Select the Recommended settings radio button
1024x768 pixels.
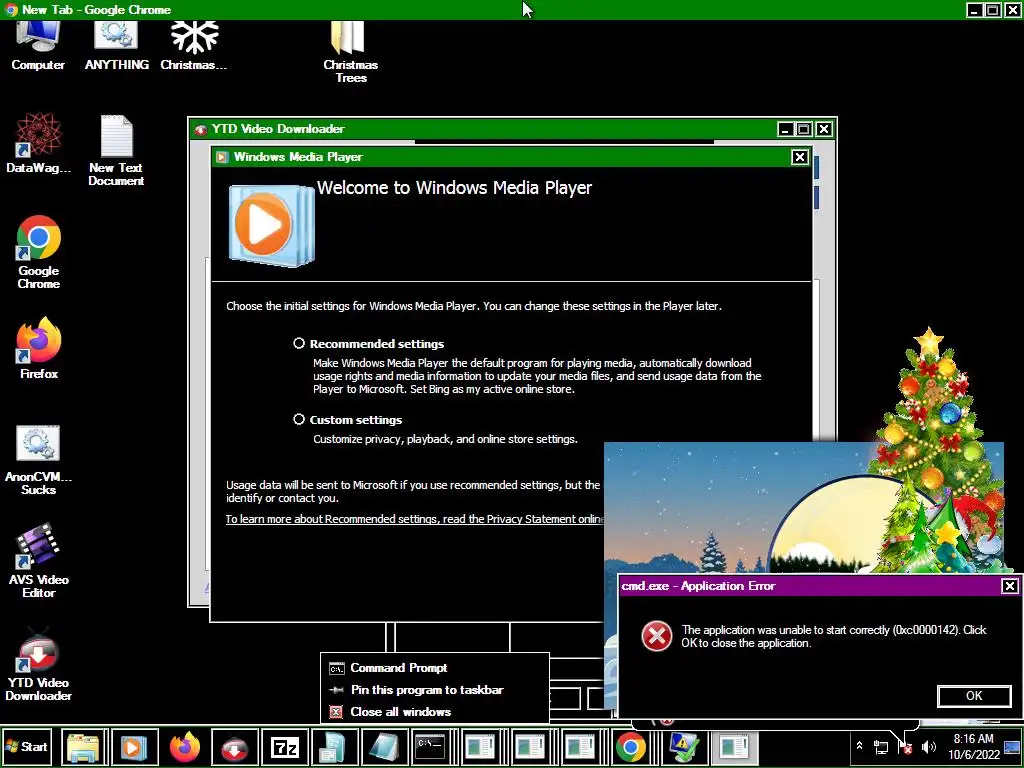(299, 344)
